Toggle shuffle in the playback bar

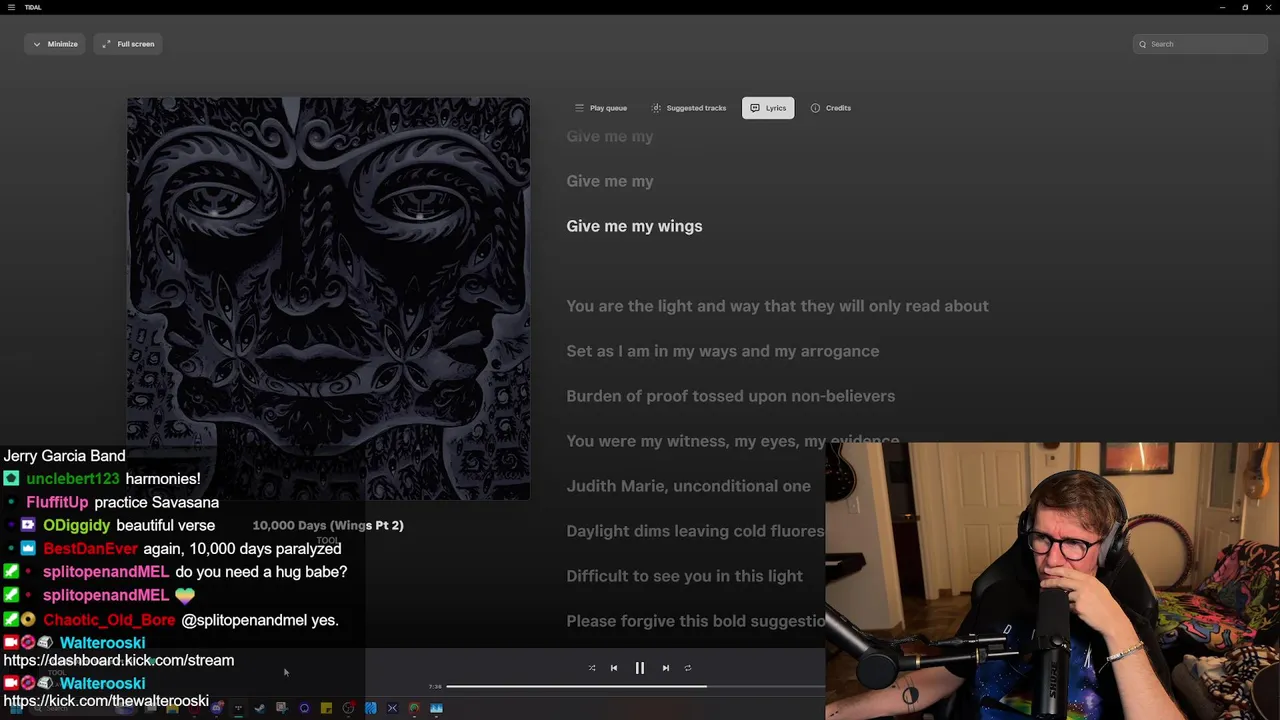(592, 668)
